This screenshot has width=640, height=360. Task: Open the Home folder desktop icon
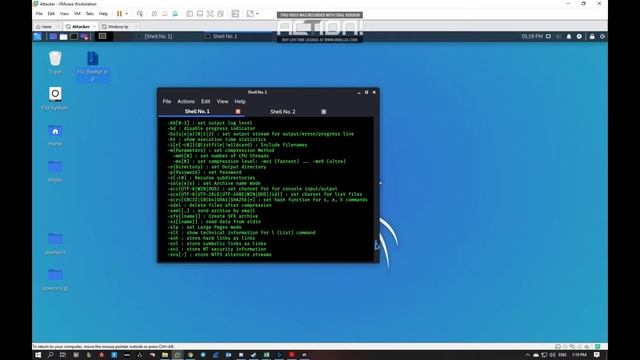tap(55, 135)
